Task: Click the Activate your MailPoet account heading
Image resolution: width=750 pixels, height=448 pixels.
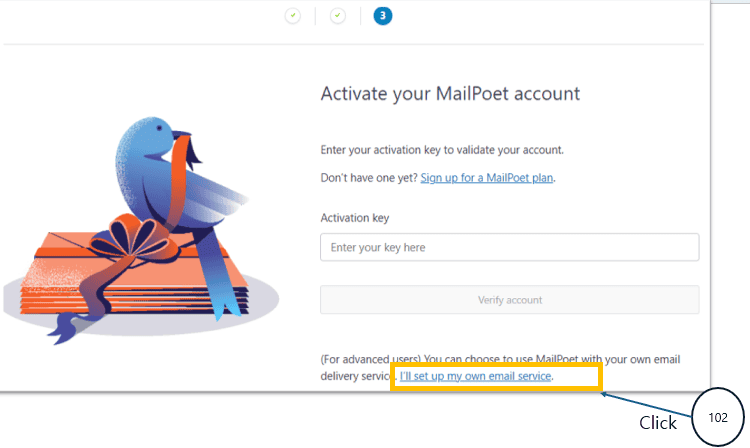Action: (x=450, y=94)
